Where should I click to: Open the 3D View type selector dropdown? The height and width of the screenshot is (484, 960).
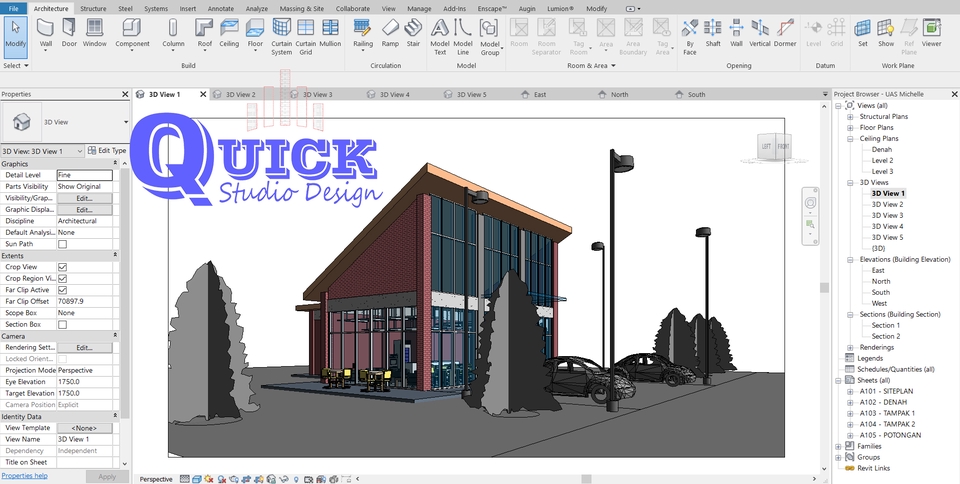tap(126, 122)
